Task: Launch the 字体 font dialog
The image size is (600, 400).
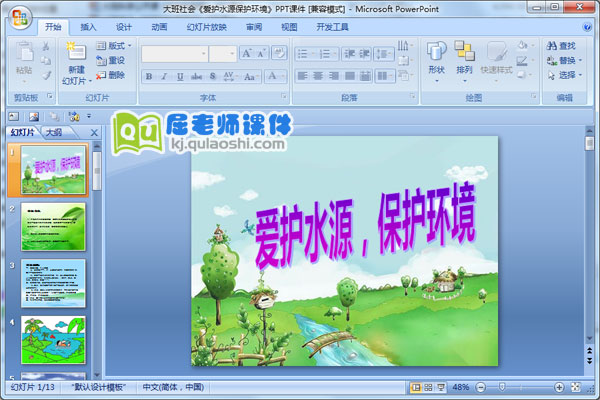Action: pos(283,96)
